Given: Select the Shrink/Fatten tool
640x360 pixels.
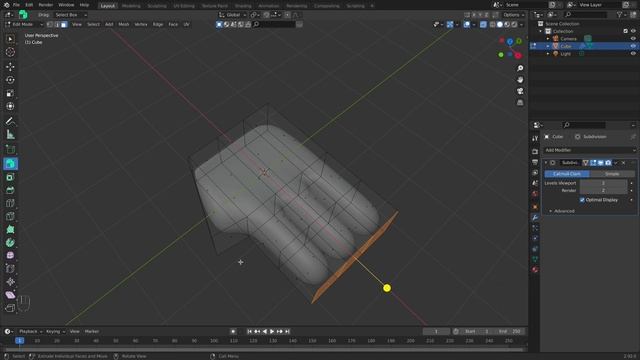Looking at the screenshot, I should pos(10,282).
